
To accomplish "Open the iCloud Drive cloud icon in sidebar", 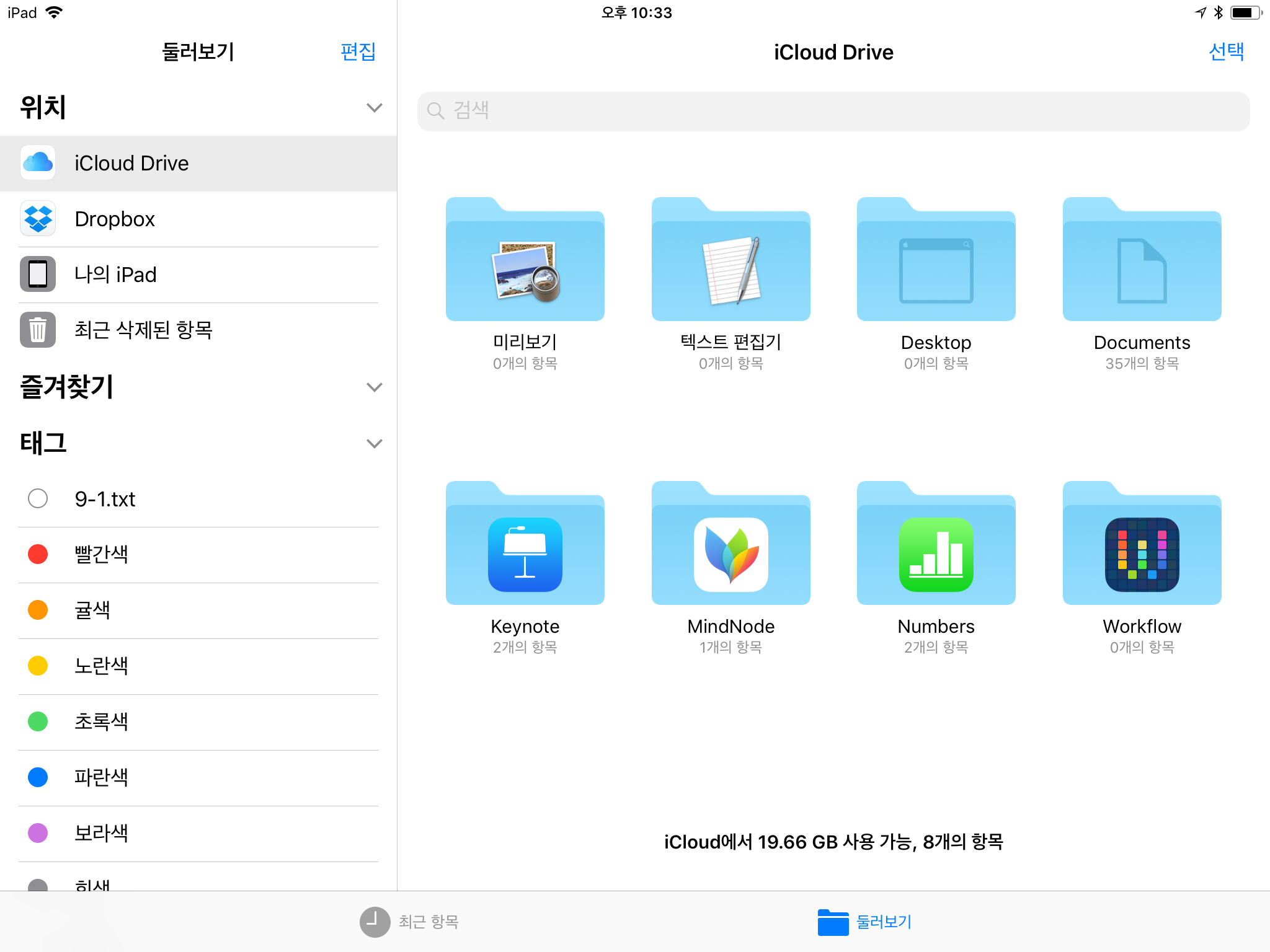I will (38, 163).
